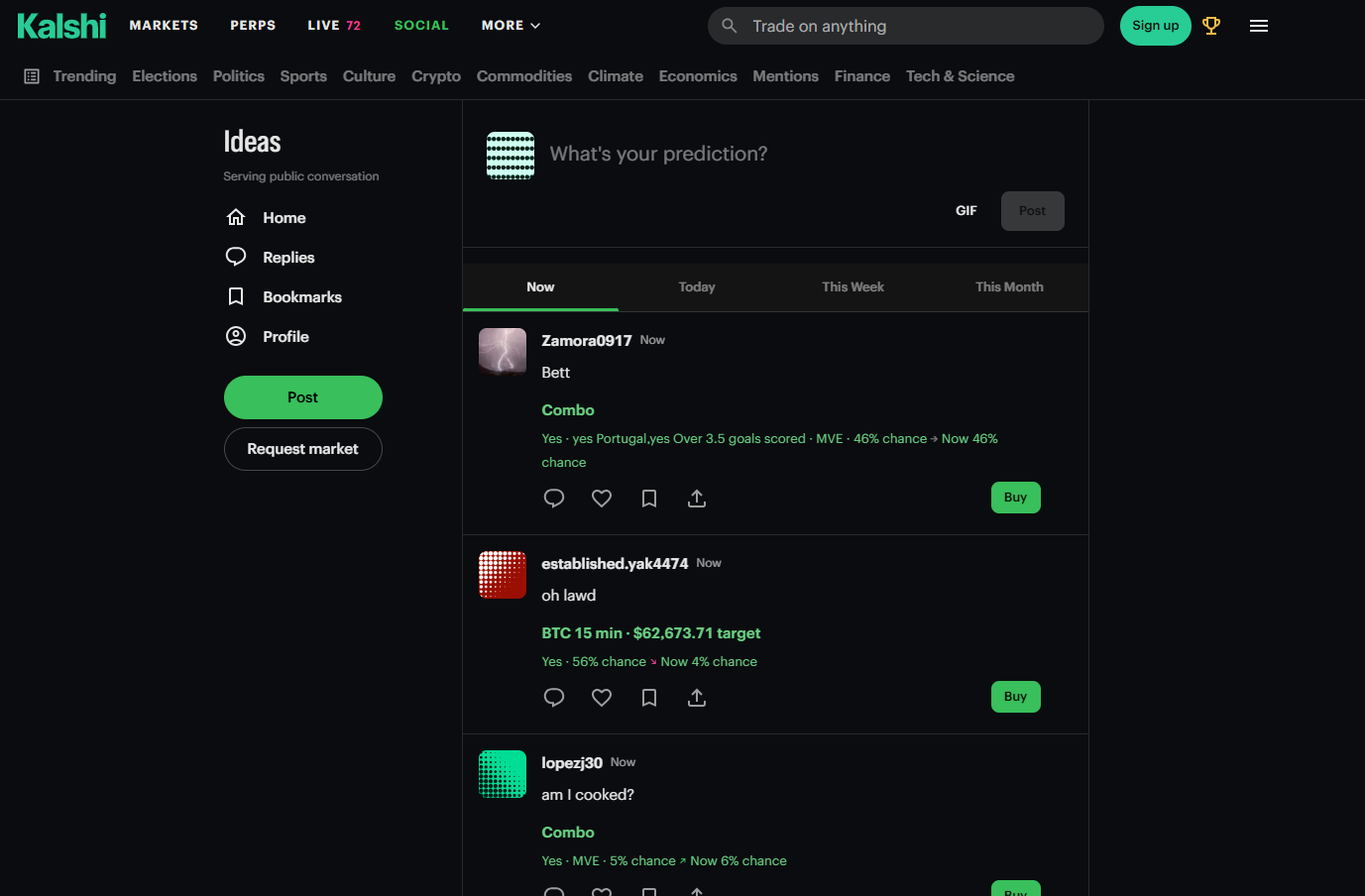Click the category list icon beside Trending
Viewport: 1365px width, 896px height.
32,76
